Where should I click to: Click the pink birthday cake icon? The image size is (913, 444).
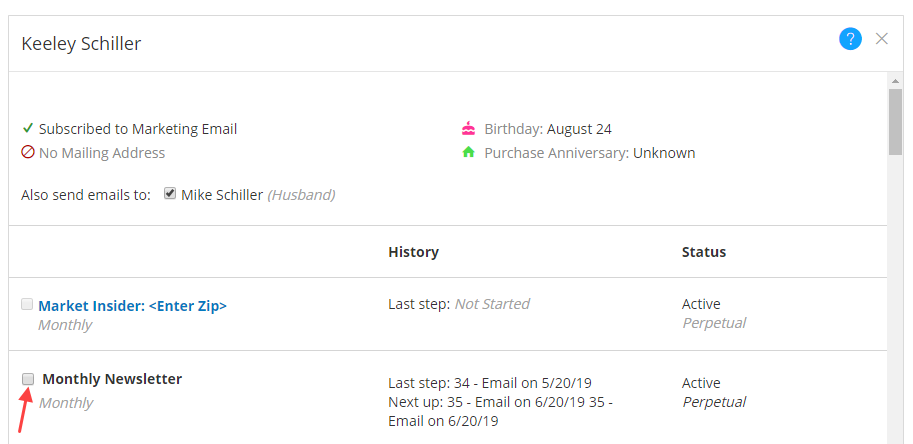click(468, 129)
